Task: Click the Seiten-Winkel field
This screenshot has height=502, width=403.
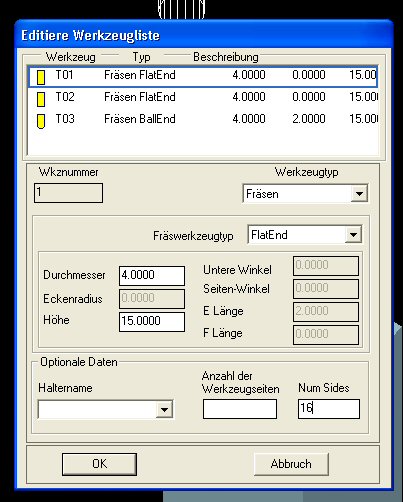Action: click(x=326, y=288)
